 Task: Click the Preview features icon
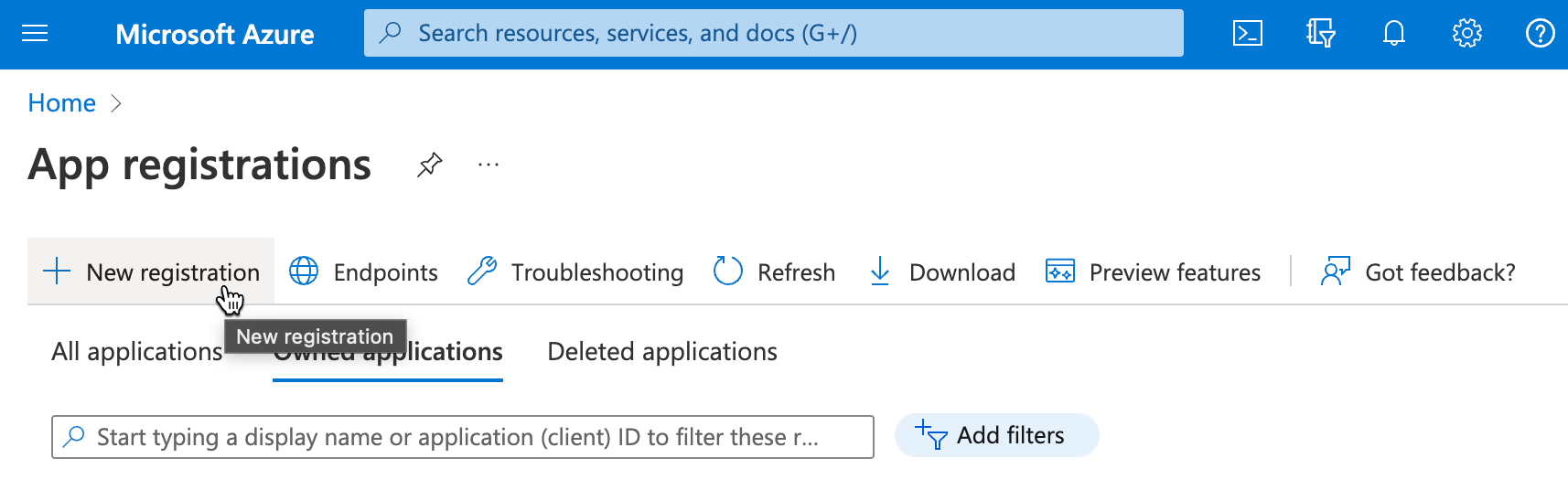[1059, 272]
